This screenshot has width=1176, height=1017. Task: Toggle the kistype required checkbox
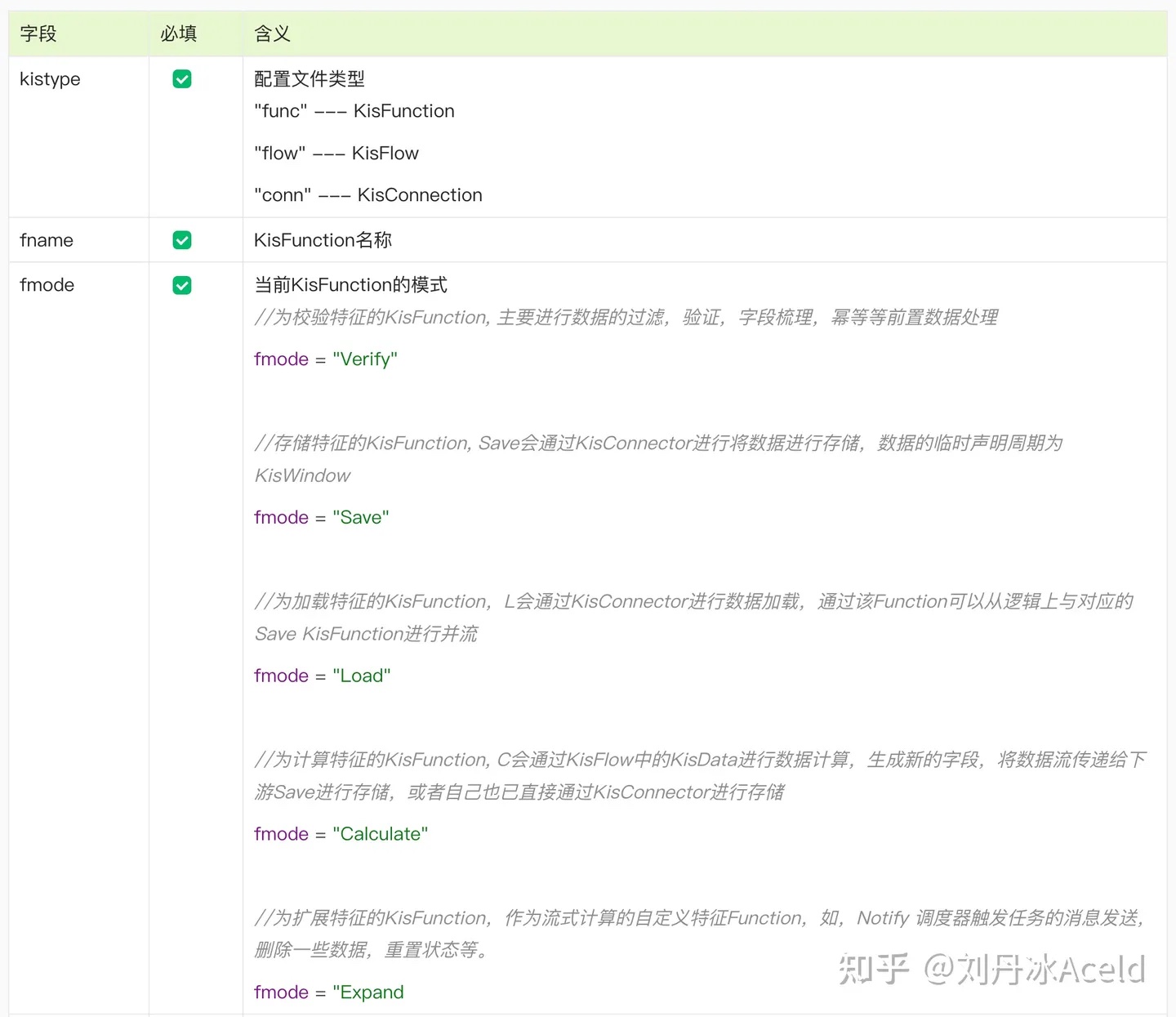[x=182, y=79]
